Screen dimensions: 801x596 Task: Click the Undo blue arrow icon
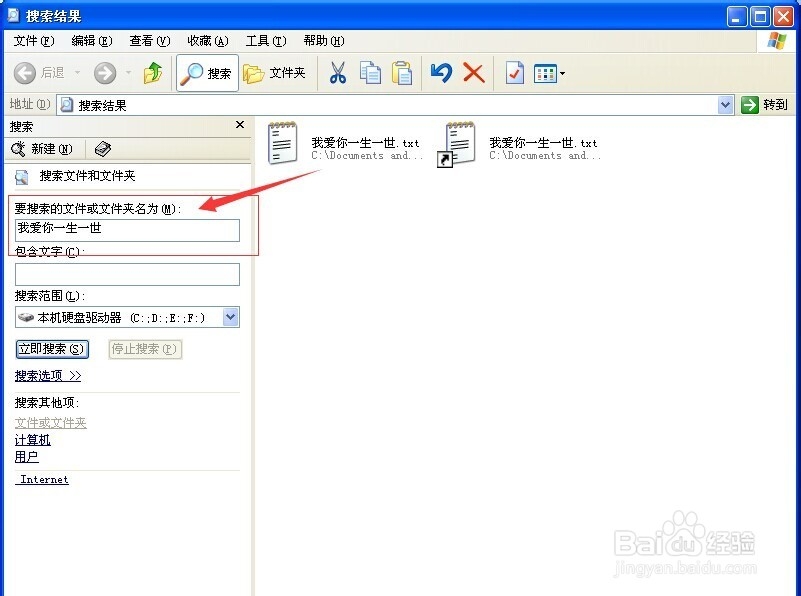tap(441, 73)
